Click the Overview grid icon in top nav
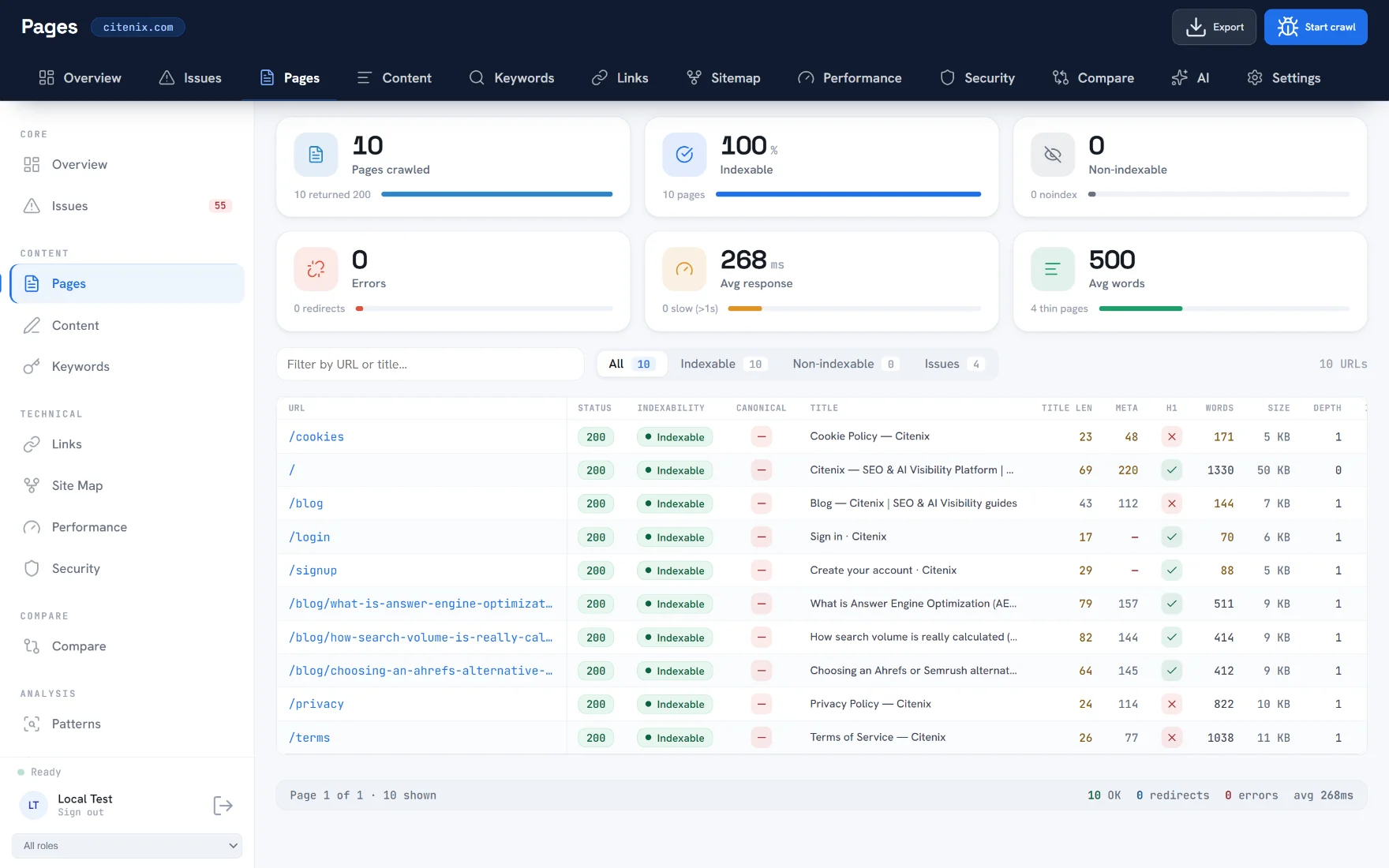Viewport: 1389px width, 868px height. tap(47, 77)
